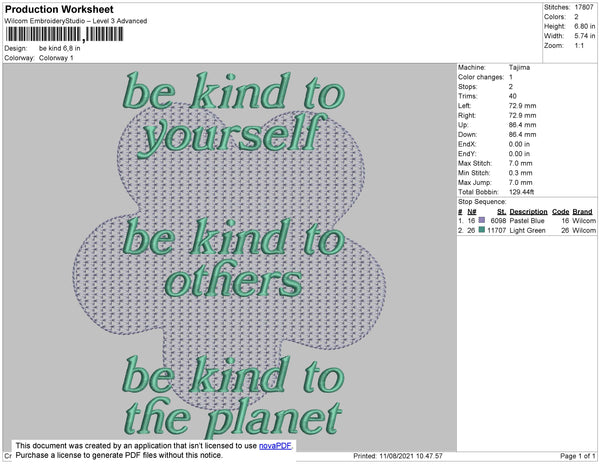This screenshot has width=600, height=464.
Task: Select Down value 86.4 mm
Action: (522, 134)
